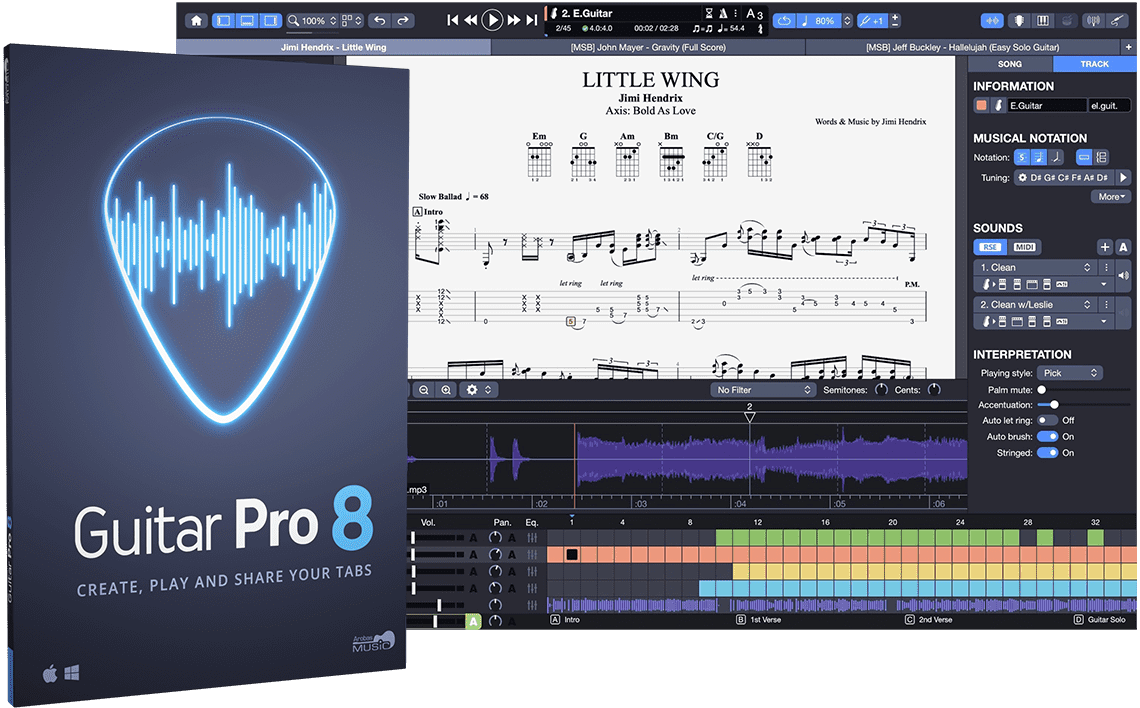Click the loop playback icon

pyautogui.click(x=785, y=20)
